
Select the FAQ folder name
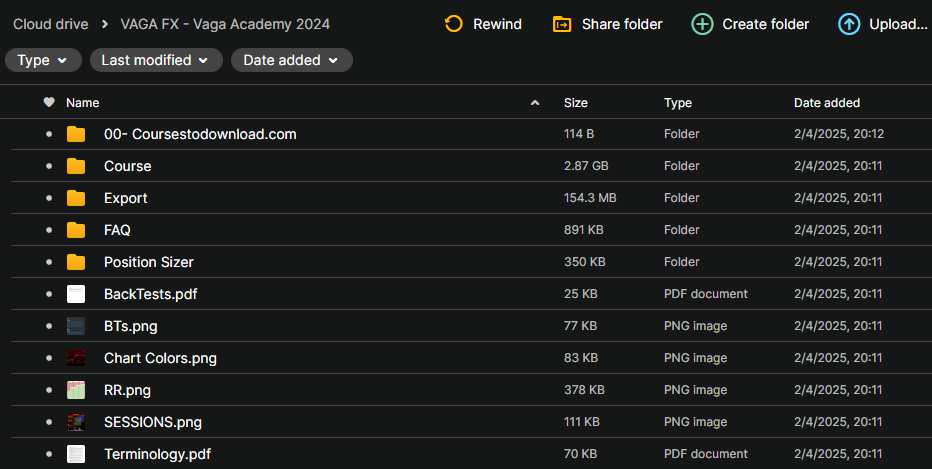coord(117,230)
